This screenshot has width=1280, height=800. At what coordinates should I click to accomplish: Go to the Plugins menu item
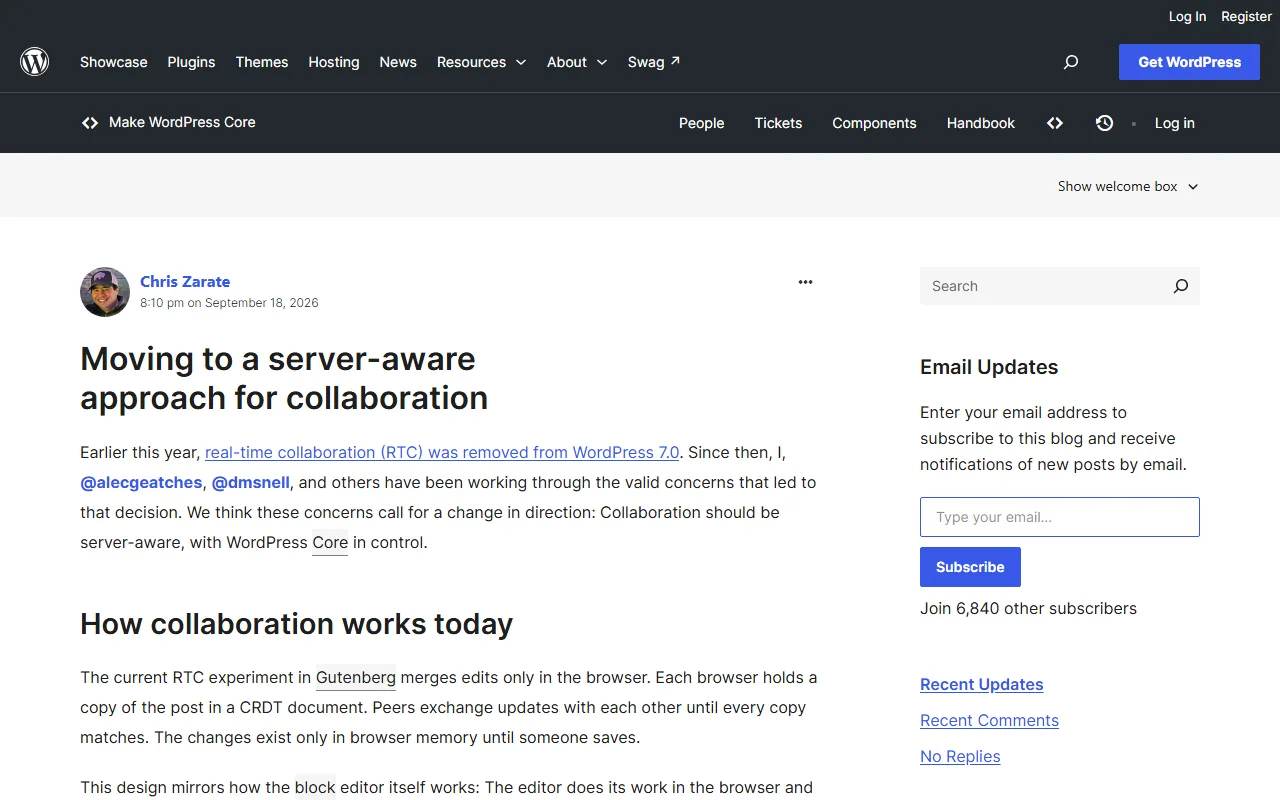click(191, 62)
